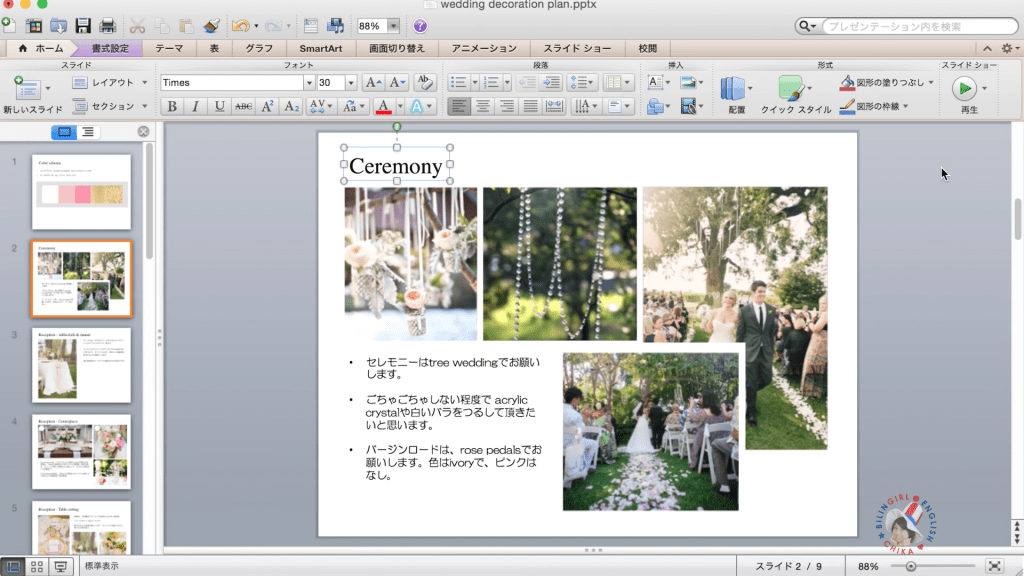The image size is (1024, 576).
Task: Switch to the SmartArt ribbon tab
Action: point(320,47)
